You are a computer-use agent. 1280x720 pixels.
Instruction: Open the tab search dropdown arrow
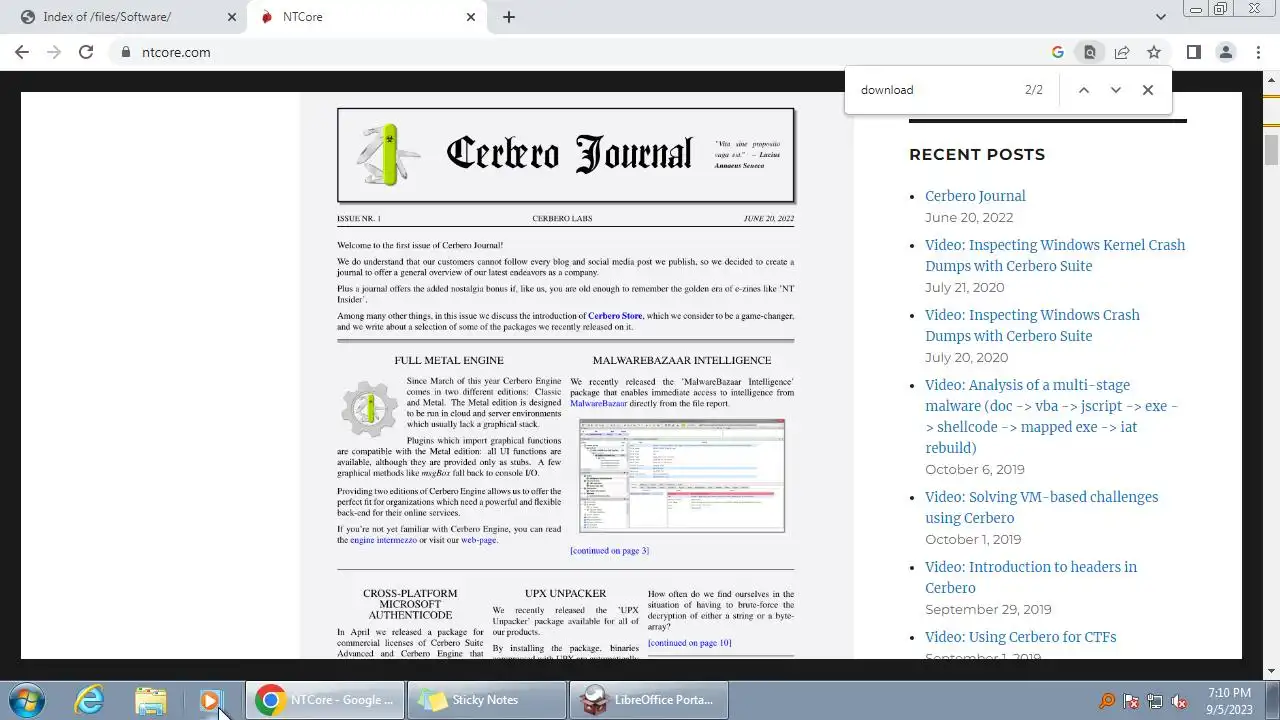[x=1161, y=17]
